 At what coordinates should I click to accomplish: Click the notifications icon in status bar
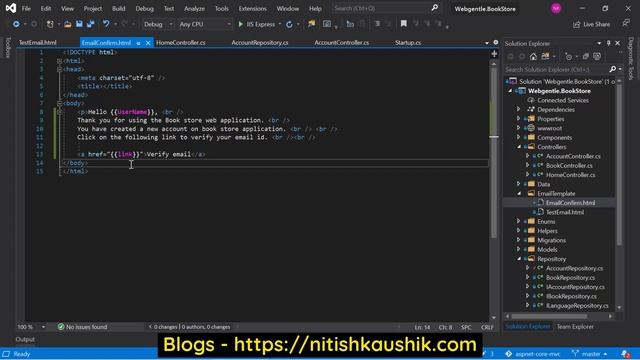(x=625, y=354)
